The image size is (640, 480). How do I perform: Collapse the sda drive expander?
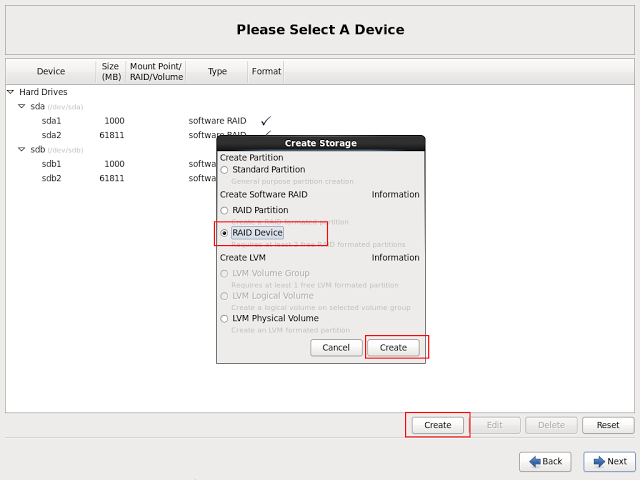point(22,106)
